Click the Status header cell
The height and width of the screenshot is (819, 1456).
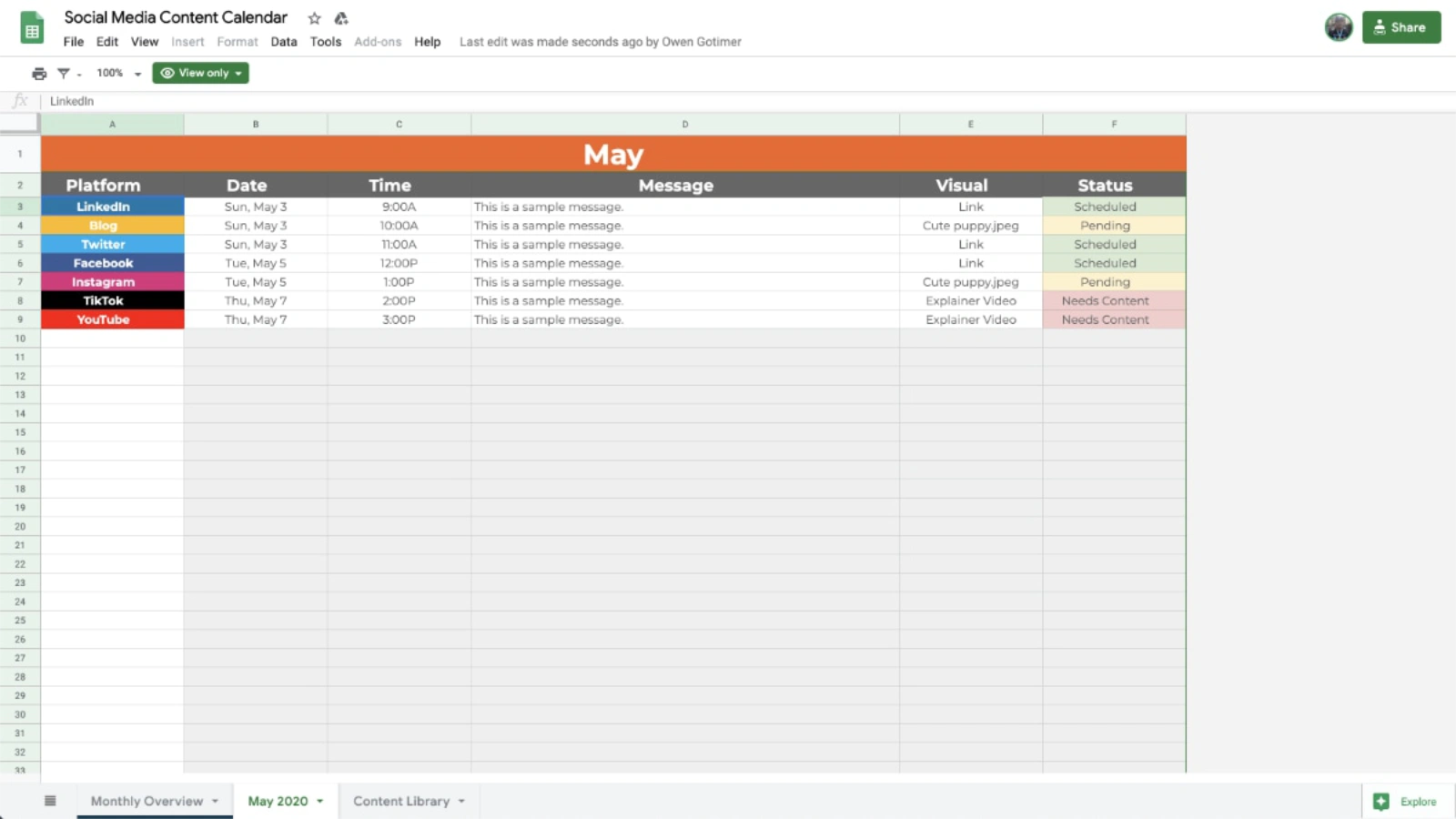click(x=1114, y=185)
